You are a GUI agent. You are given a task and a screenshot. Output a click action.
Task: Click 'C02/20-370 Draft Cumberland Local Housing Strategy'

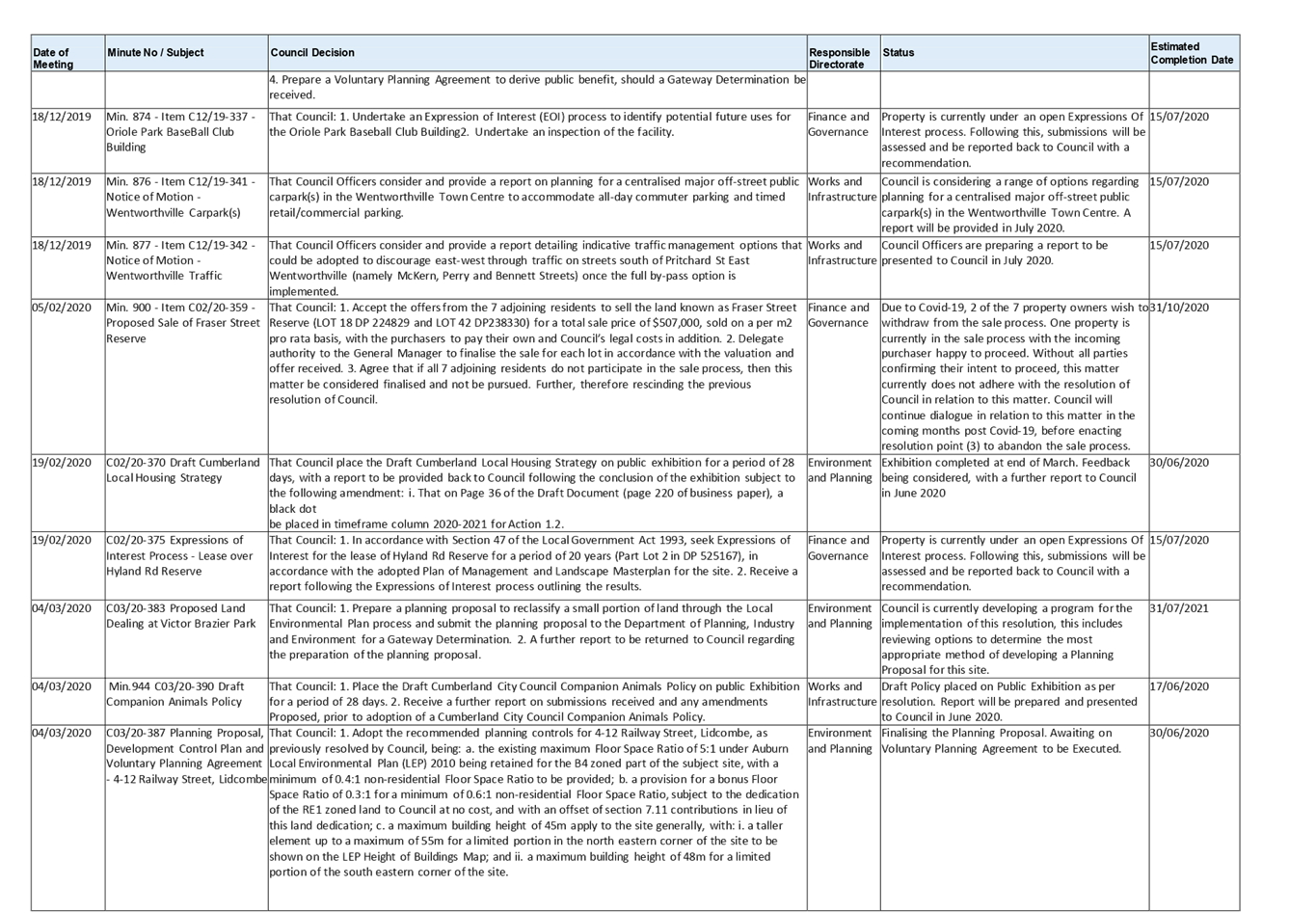click(183, 470)
